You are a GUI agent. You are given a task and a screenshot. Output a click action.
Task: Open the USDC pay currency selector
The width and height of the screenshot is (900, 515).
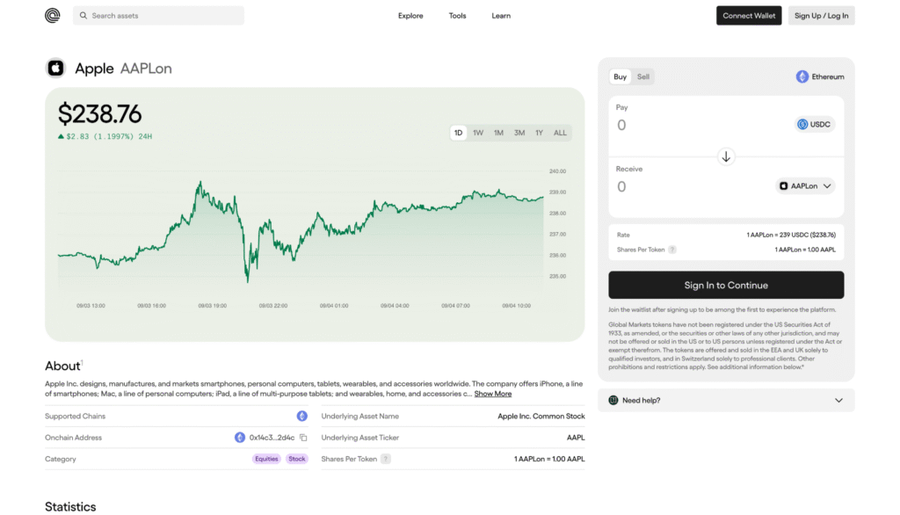pos(814,124)
